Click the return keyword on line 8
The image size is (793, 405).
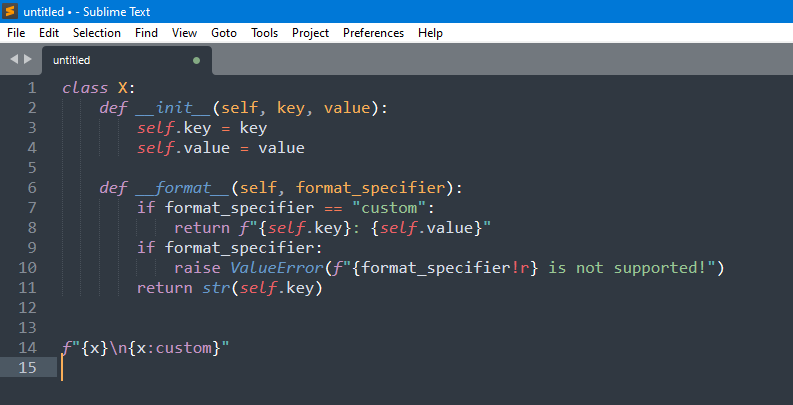tap(202, 228)
